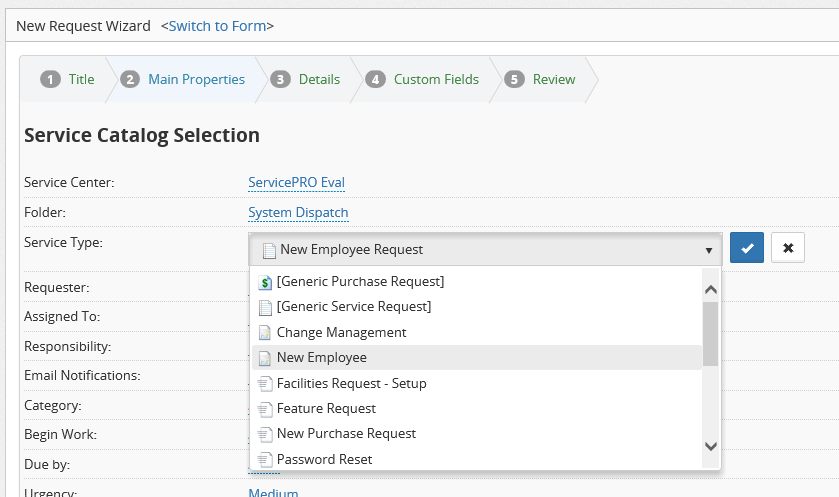Screen dimensions: 839x497
Task: Click the Feature Request list icon
Action: tap(265, 408)
